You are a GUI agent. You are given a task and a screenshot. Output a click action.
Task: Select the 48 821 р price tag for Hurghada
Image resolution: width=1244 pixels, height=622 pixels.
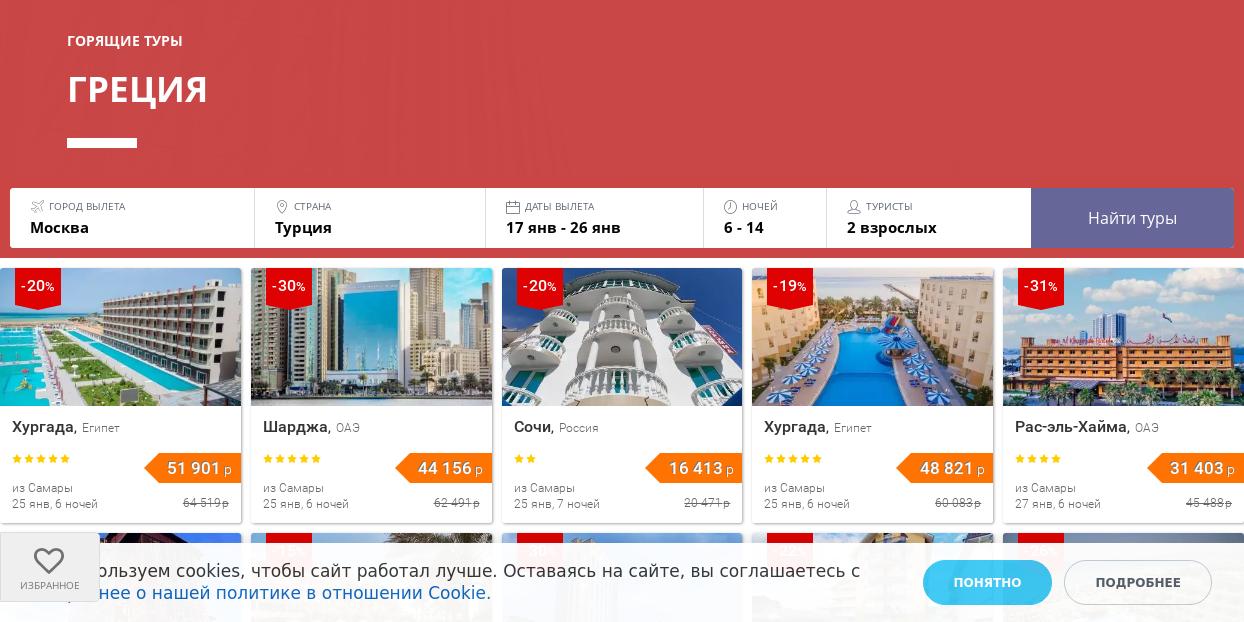tap(945, 468)
